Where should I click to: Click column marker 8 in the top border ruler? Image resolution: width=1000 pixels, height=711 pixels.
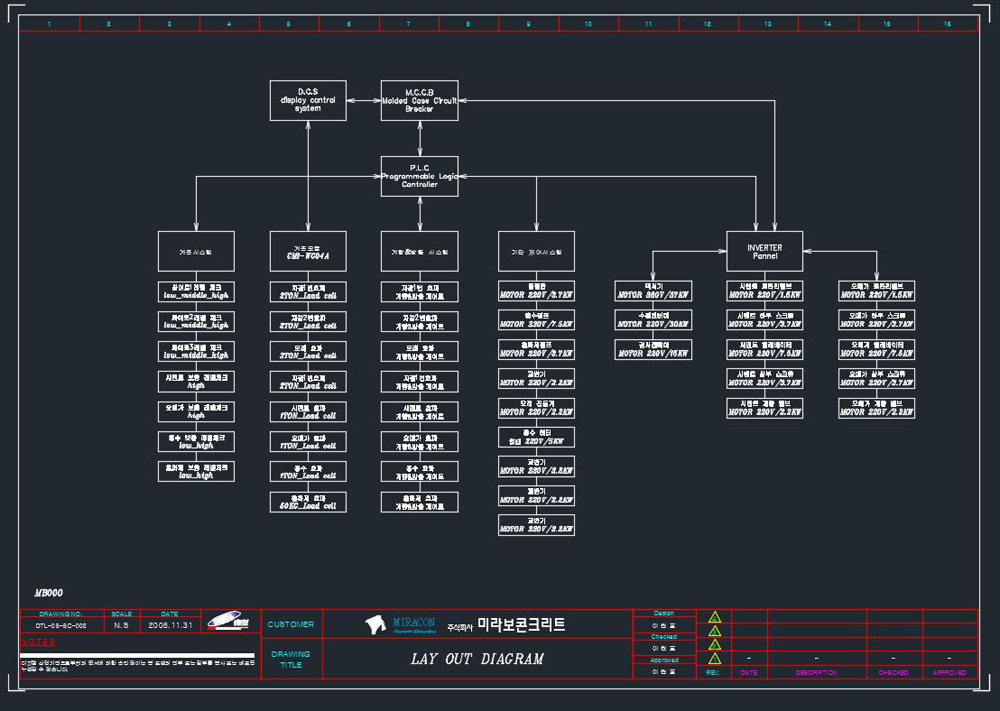coord(468,24)
